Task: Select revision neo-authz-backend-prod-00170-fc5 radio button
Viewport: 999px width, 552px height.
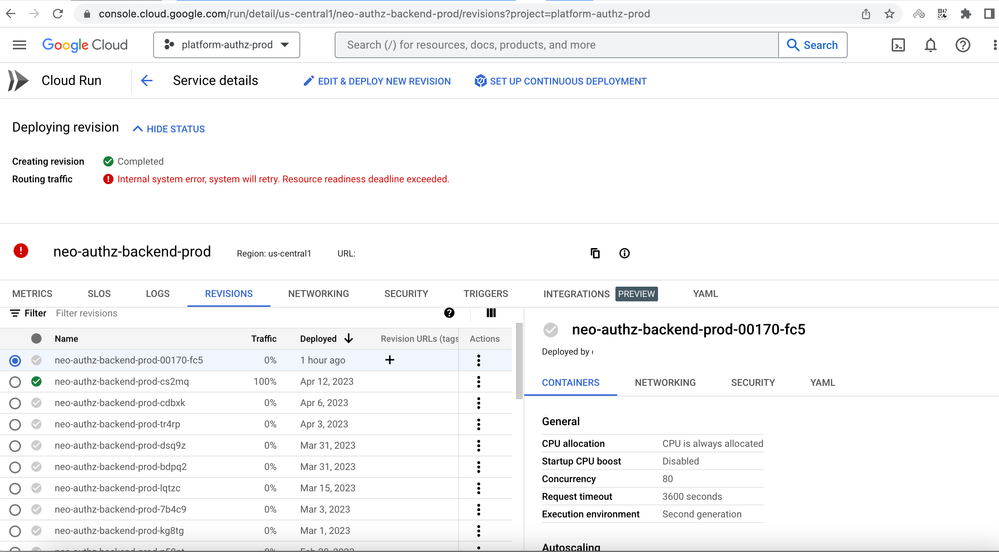Action: 15,361
